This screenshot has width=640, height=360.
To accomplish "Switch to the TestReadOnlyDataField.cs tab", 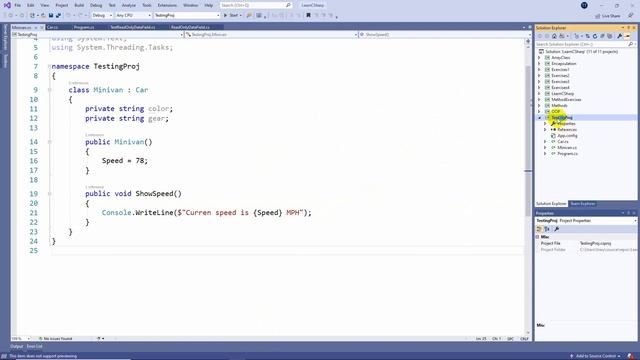I will tap(133, 27).
